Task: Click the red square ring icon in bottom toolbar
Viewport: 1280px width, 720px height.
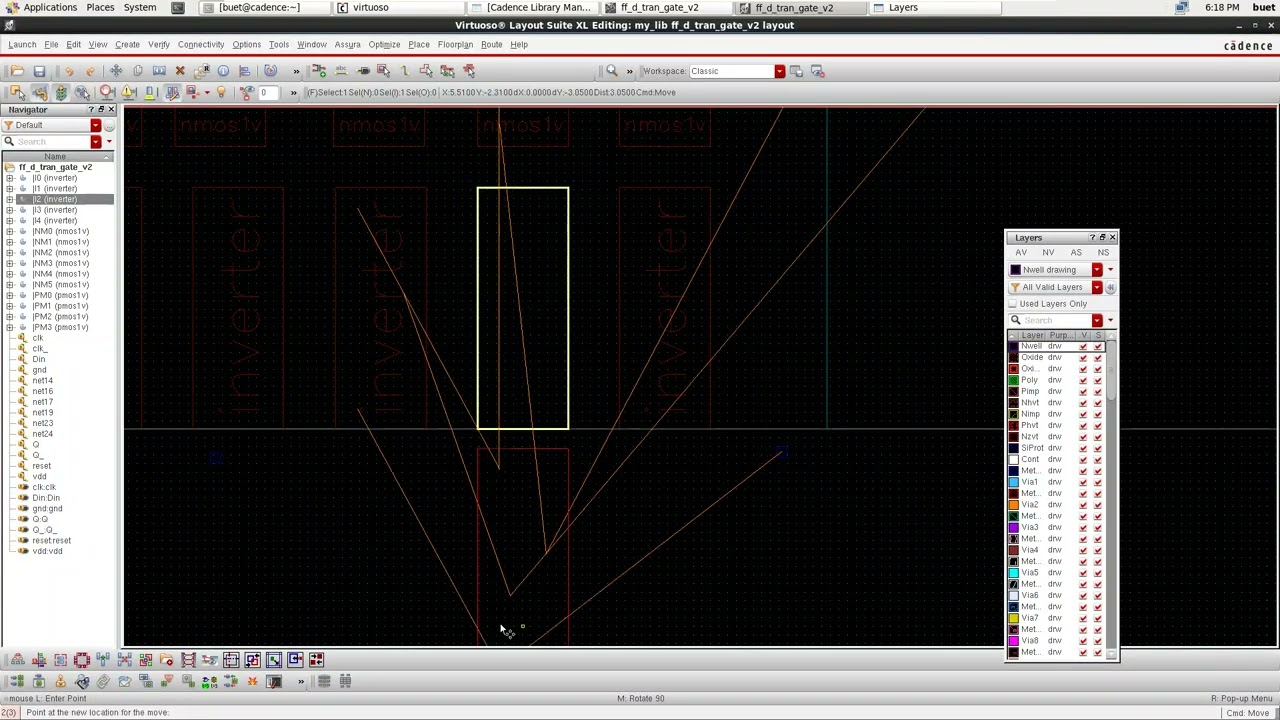Action: (x=82, y=660)
